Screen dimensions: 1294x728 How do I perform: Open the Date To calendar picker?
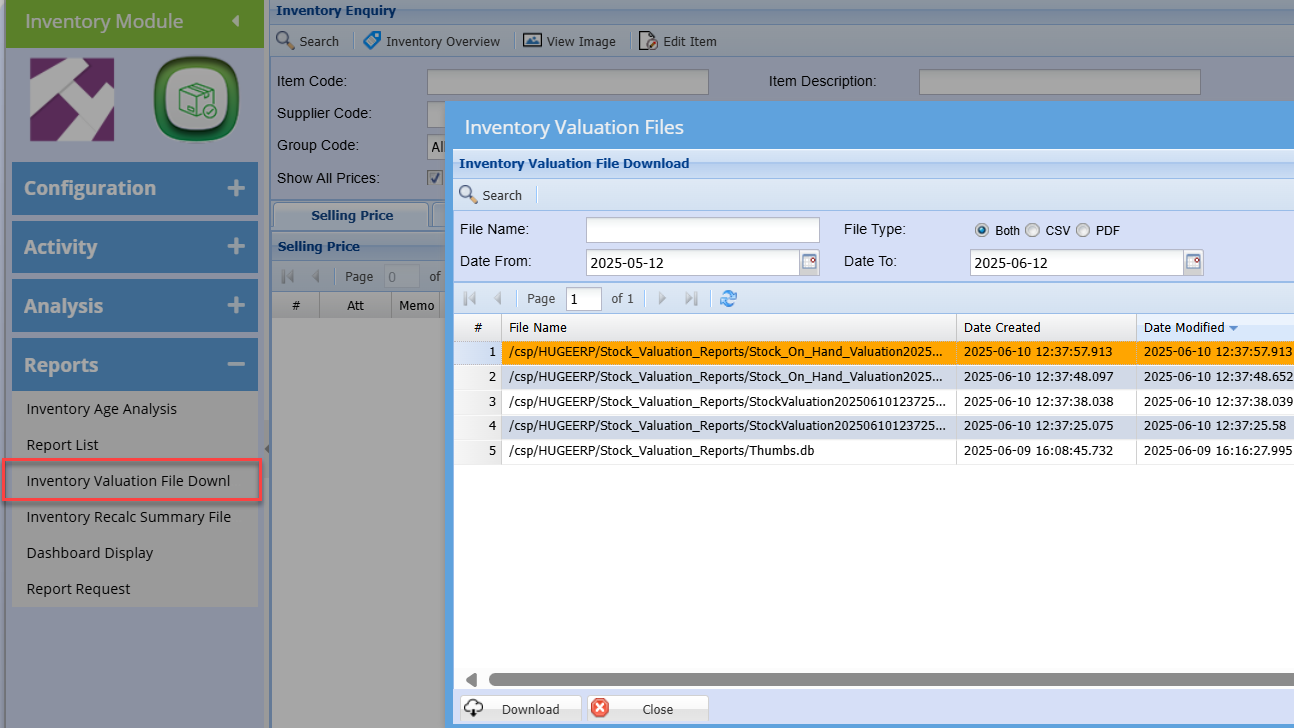(1193, 262)
